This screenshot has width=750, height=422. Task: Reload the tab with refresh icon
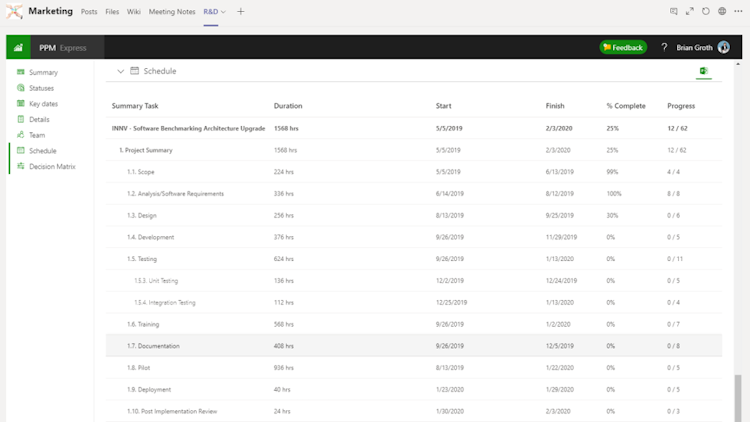(x=706, y=11)
